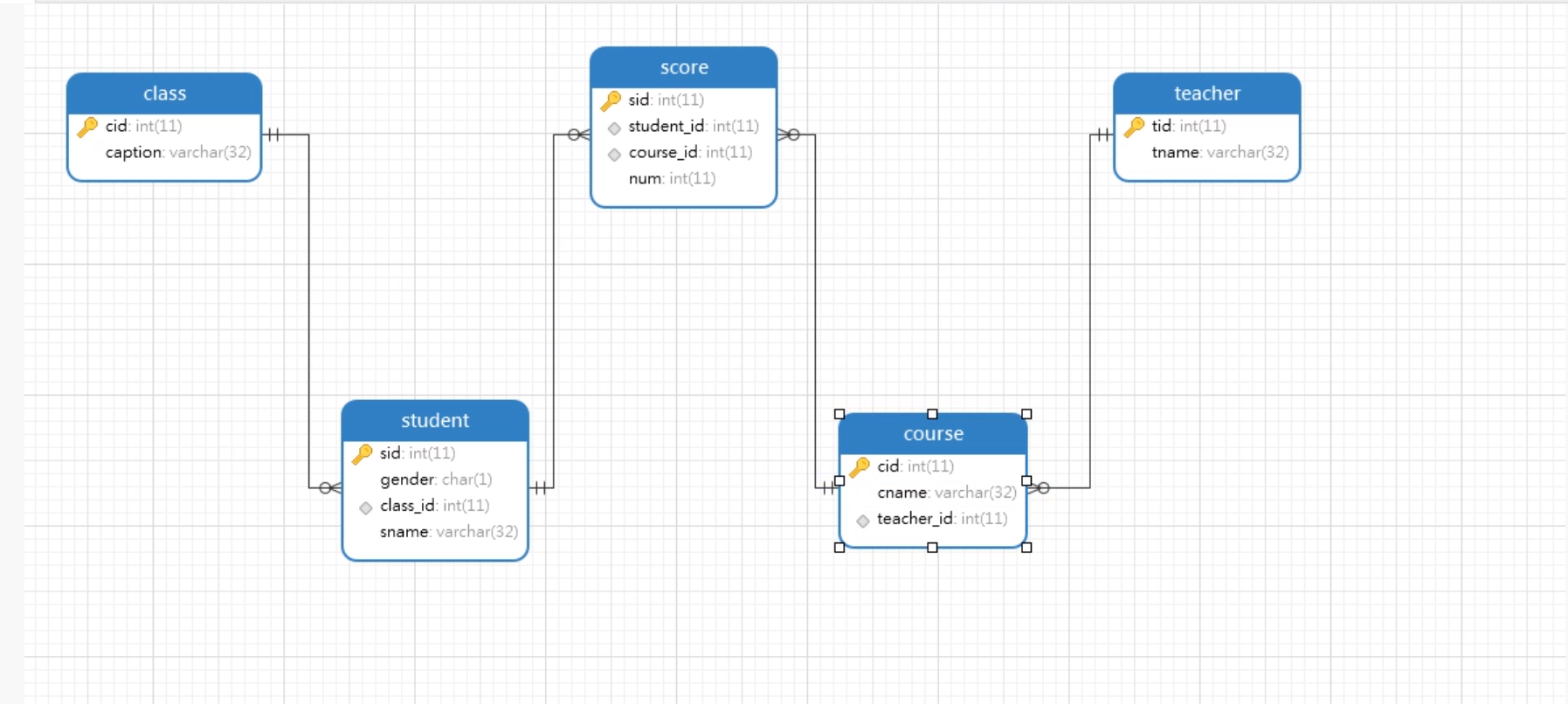This screenshot has height=704, width=1568.
Task: Select the class table header
Action: 164,93
